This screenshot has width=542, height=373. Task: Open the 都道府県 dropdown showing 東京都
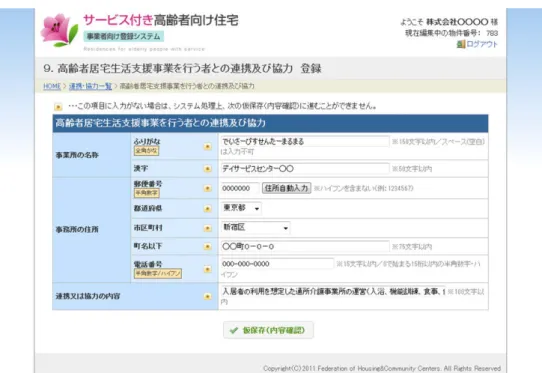click(241, 208)
